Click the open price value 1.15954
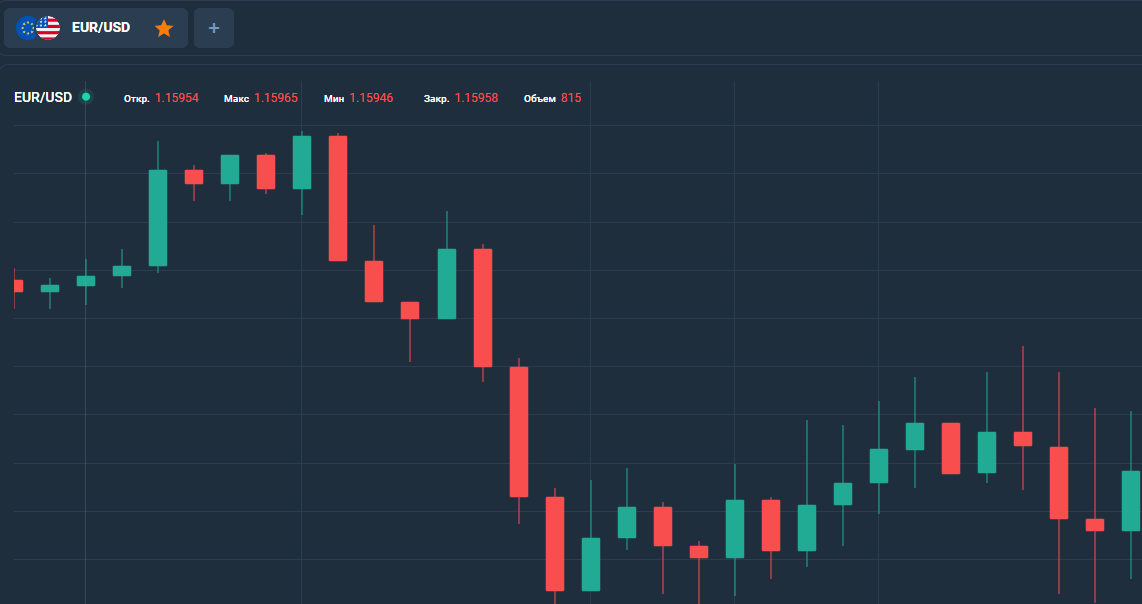 (x=177, y=98)
